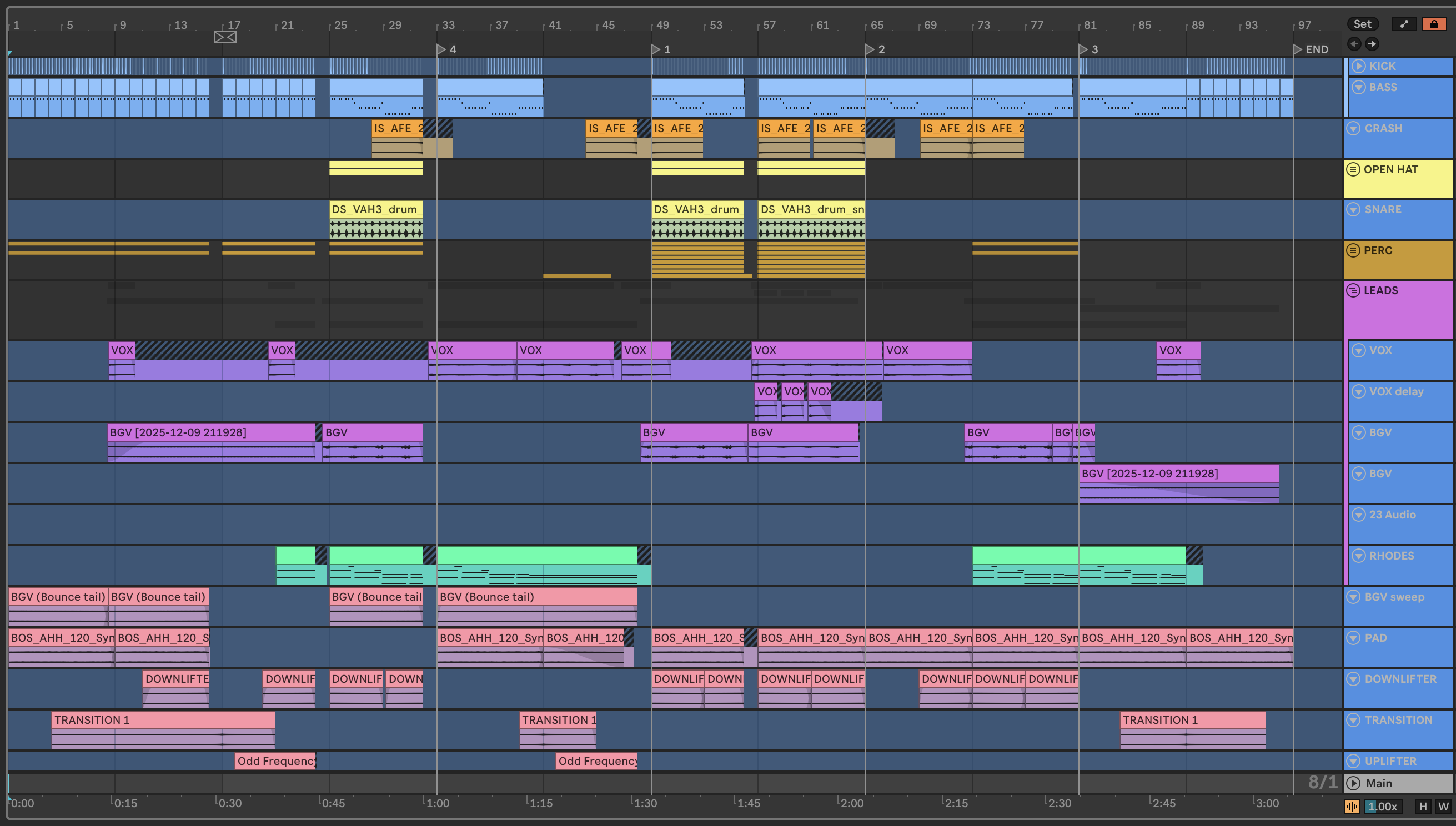This screenshot has width=1456, height=826.
Task: Collapse the PERC group icon
Action: [1353, 250]
